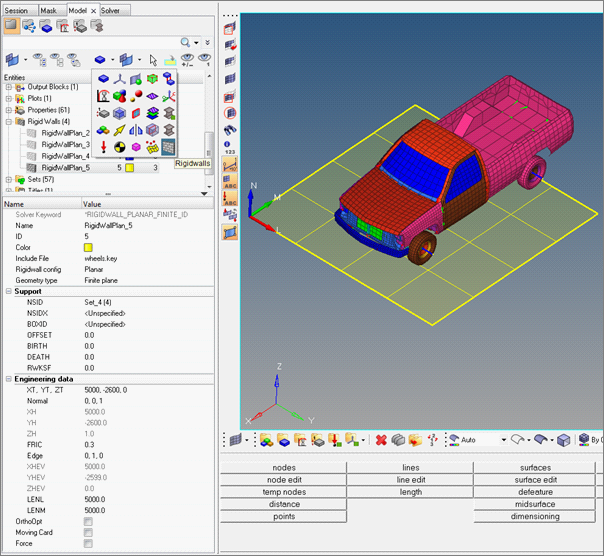Toggle the second eye display-control icon
The width and height of the screenshot is (604, 556).
point(56,60)
